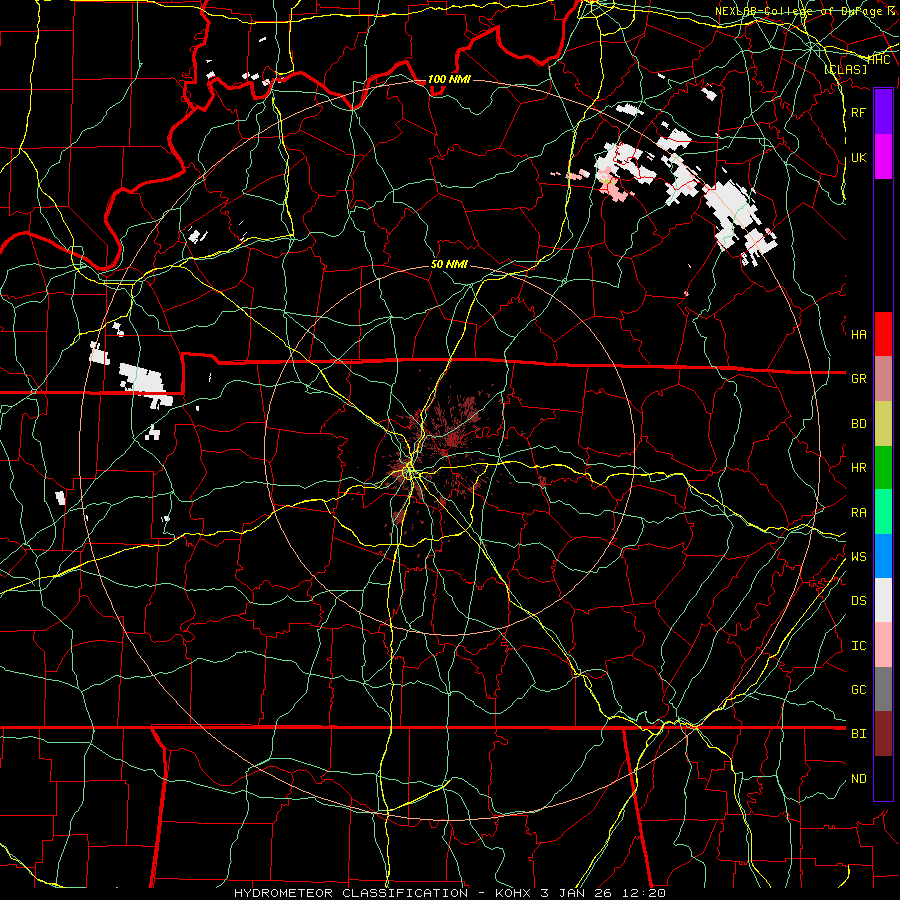Screen dimensions: 900x900
Task: Click the ND black legend swatch
Action: tap(883, 778)
